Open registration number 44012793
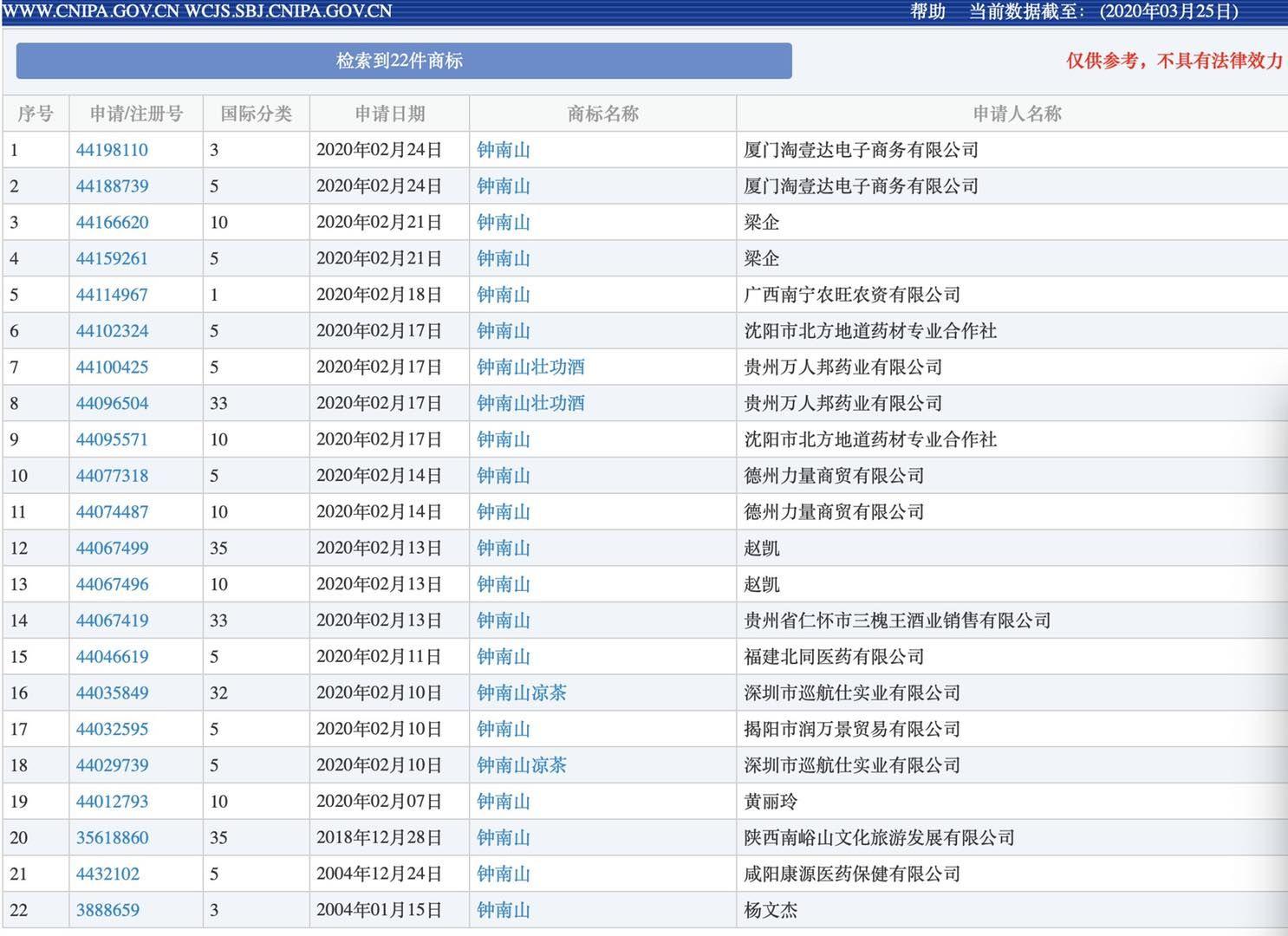The image size is (1288, 936). (112, 802)
